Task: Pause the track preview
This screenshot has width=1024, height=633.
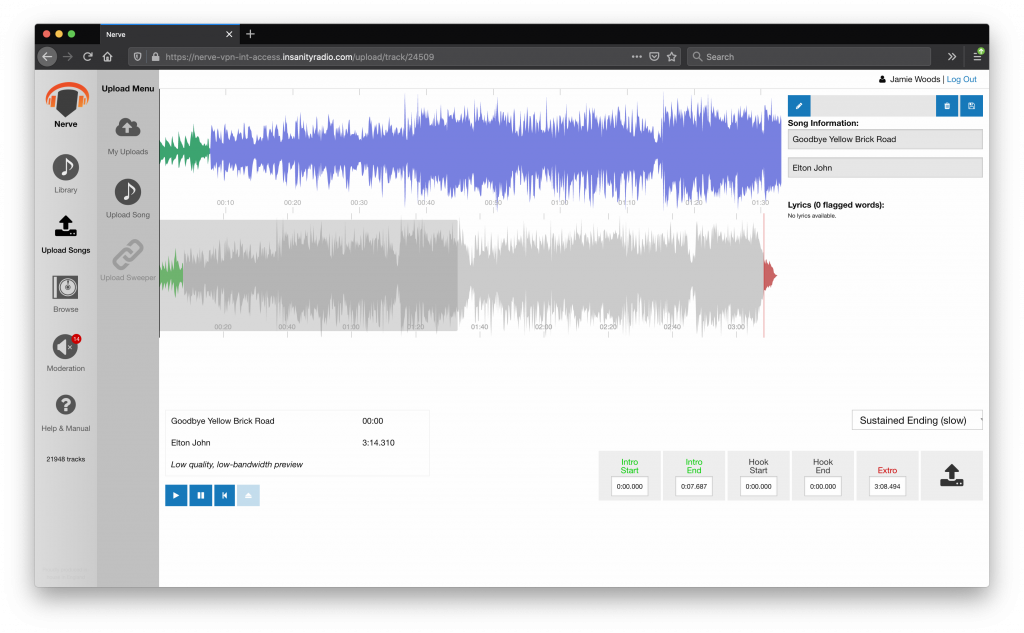Action: (200, 495)
